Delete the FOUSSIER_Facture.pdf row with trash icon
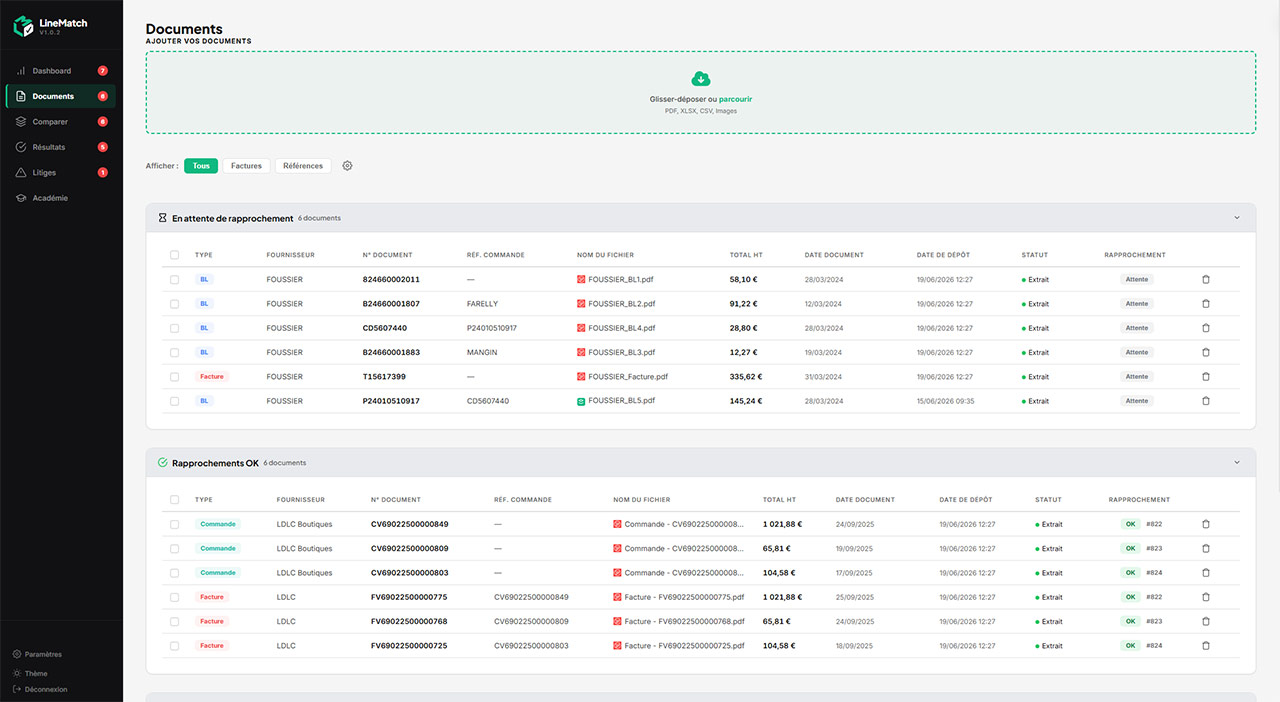This screenshot has height=702, width=1280. (1205, 377)
